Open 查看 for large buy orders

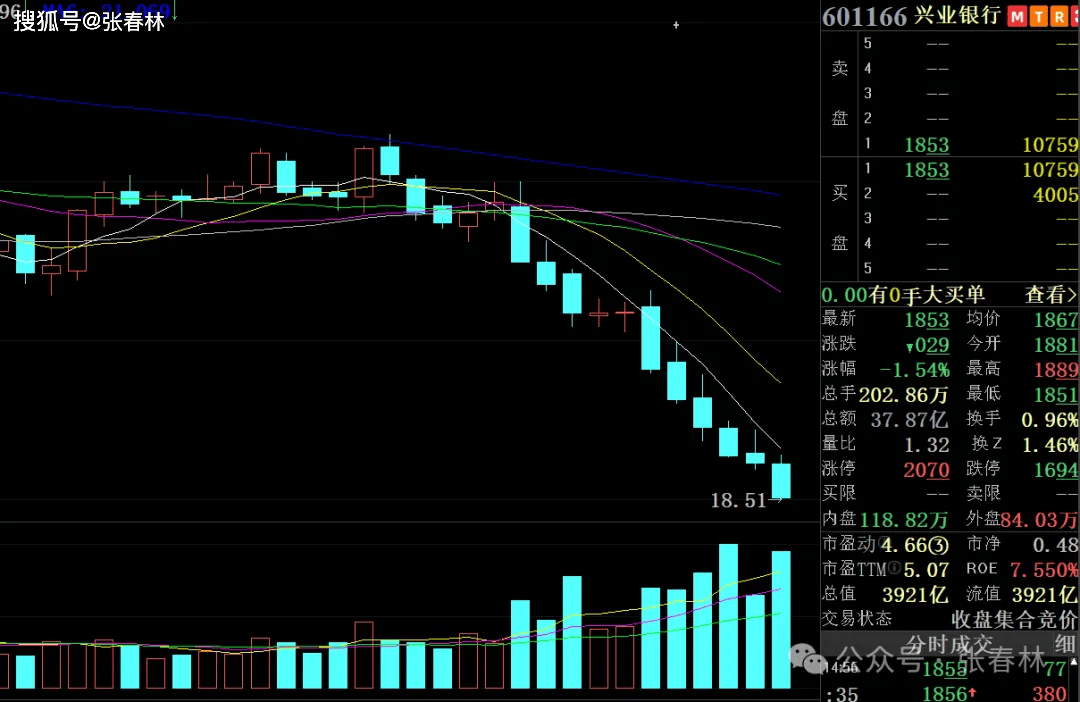pyautogui.click(x=1050, y=295)
